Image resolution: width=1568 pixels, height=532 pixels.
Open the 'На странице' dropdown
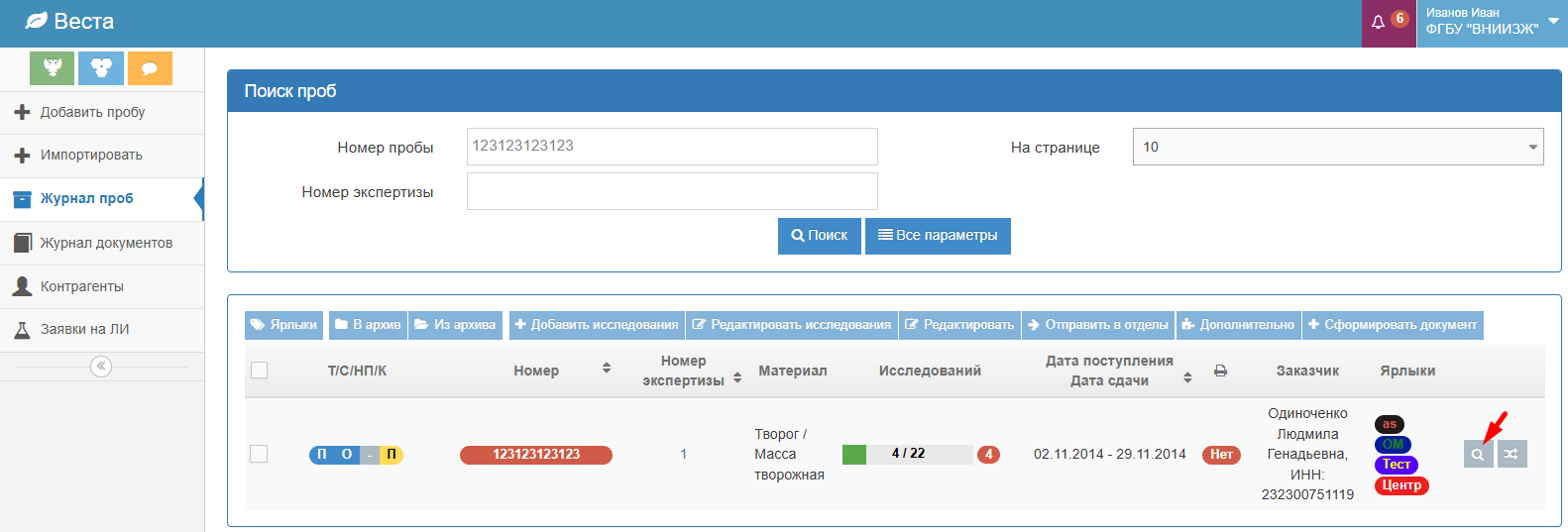coord(1337,147)
